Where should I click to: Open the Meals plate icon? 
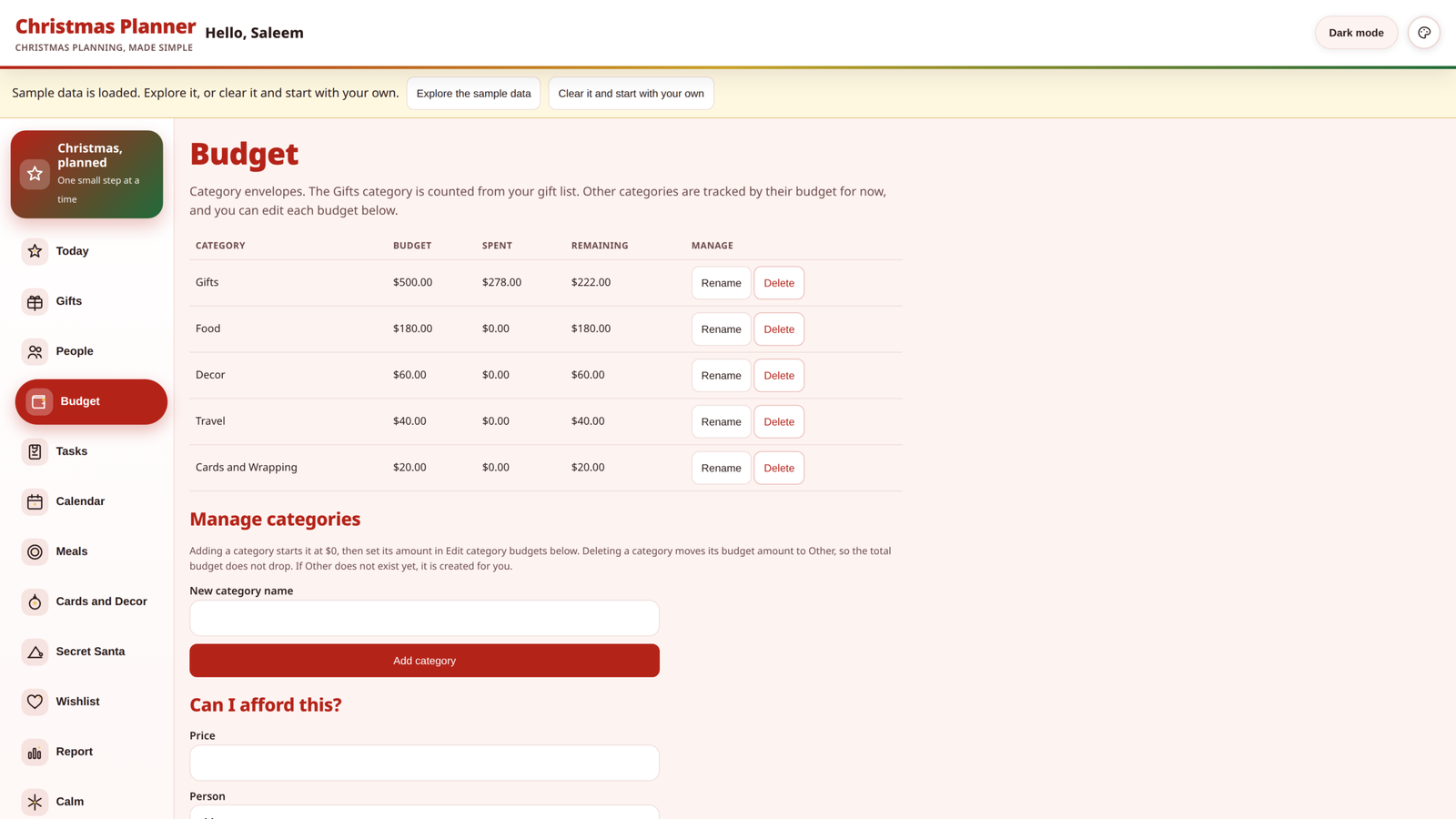click(35, 551)
